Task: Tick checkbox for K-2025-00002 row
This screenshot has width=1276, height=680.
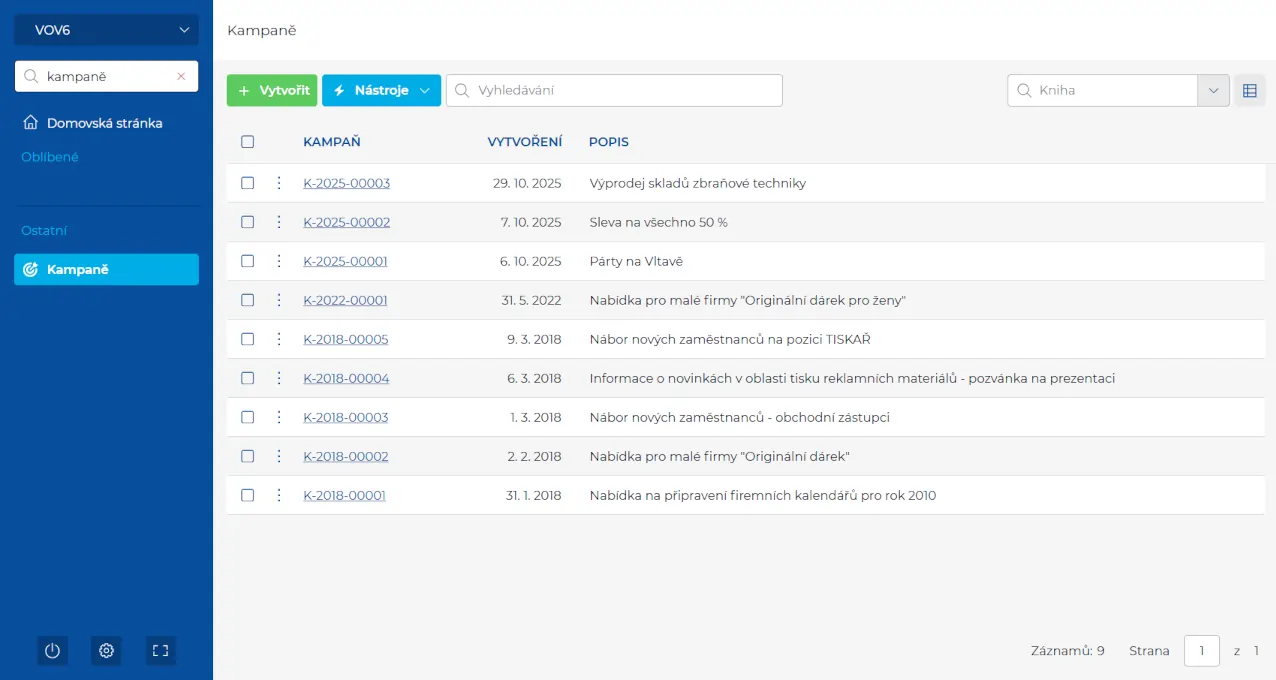Action: click(x=248, y=222)
